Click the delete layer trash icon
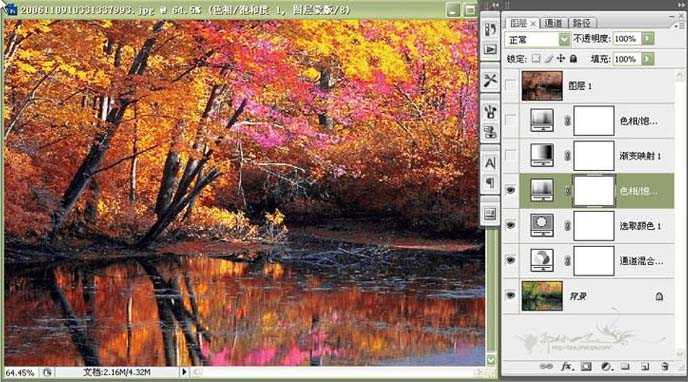 tap(665, 367)
